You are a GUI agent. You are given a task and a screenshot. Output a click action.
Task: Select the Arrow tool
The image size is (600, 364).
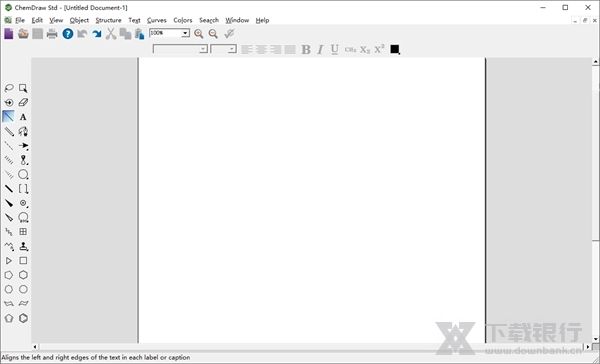[x=23, y=146]
